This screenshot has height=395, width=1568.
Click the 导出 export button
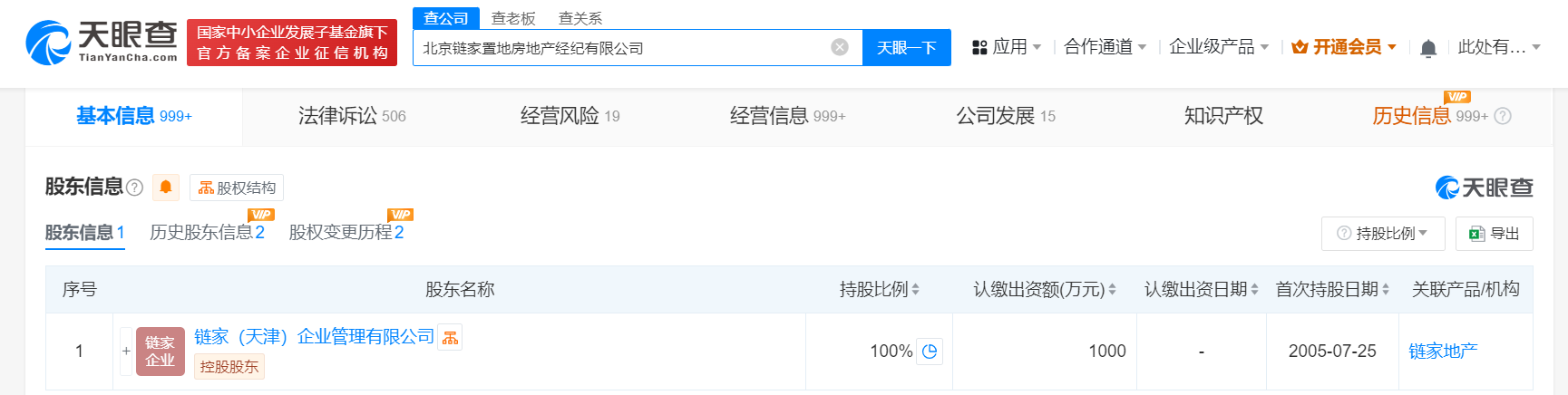pos(1494,233)
